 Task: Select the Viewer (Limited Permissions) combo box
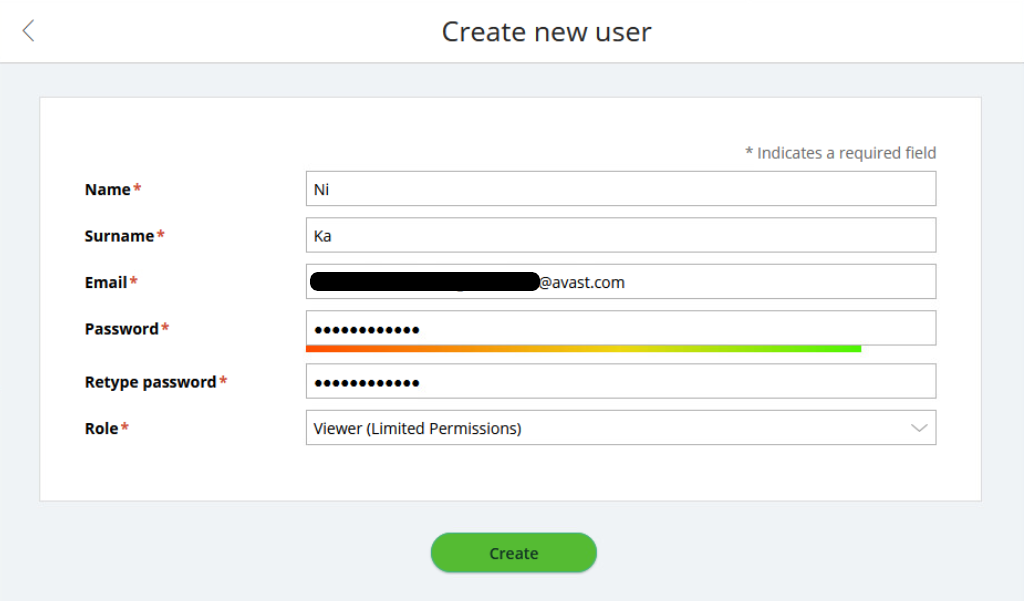(620, 428)
